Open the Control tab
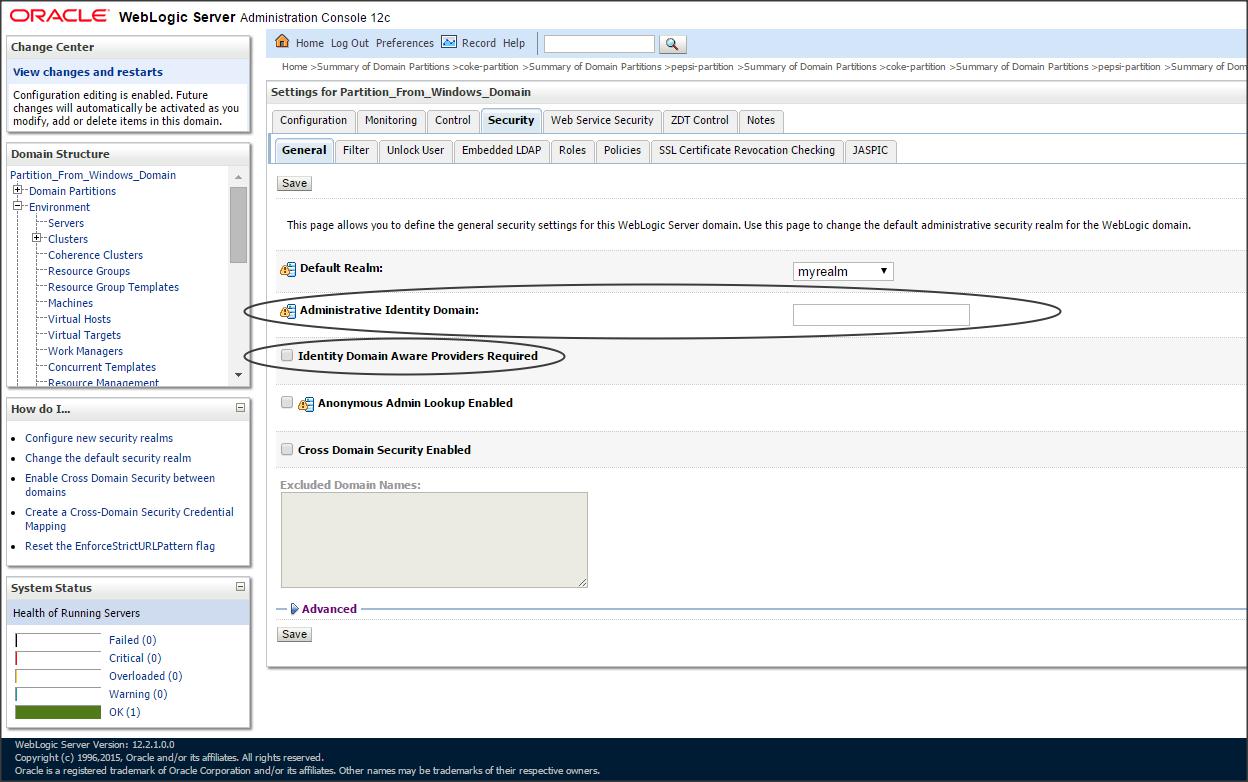The image size is (1248, 782). click(x=452, y=120)
